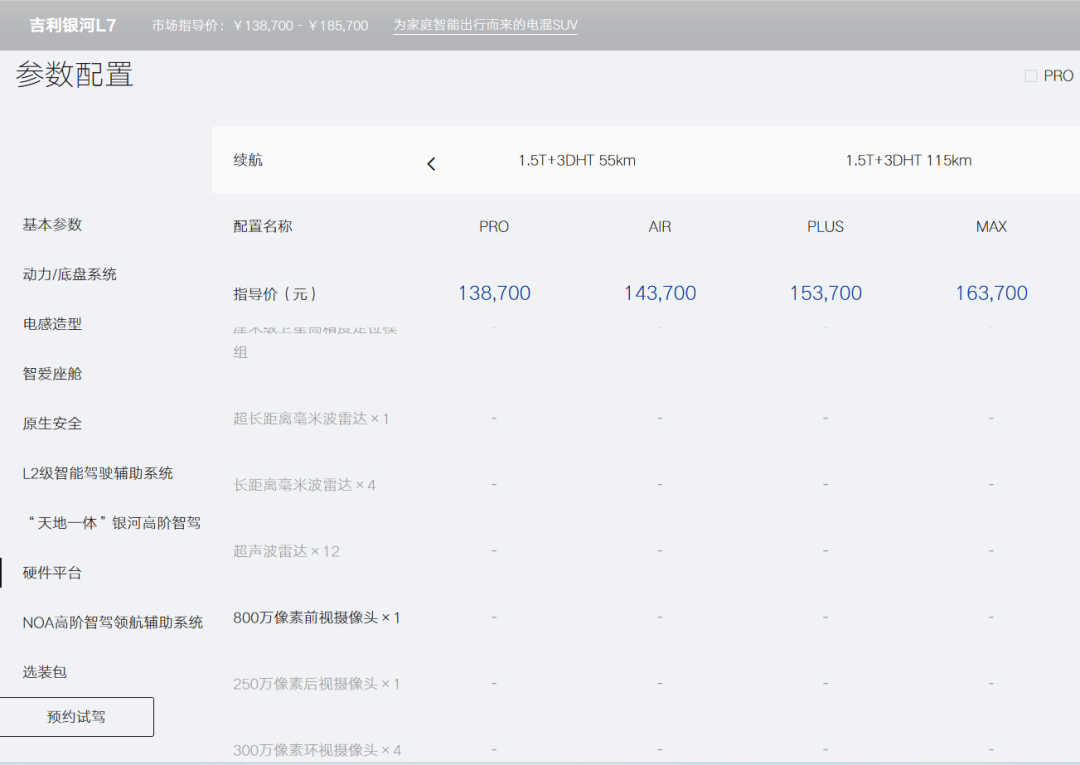Click the PRO column header
This screenshot has width=1080, height=765.
coord(494,227)
